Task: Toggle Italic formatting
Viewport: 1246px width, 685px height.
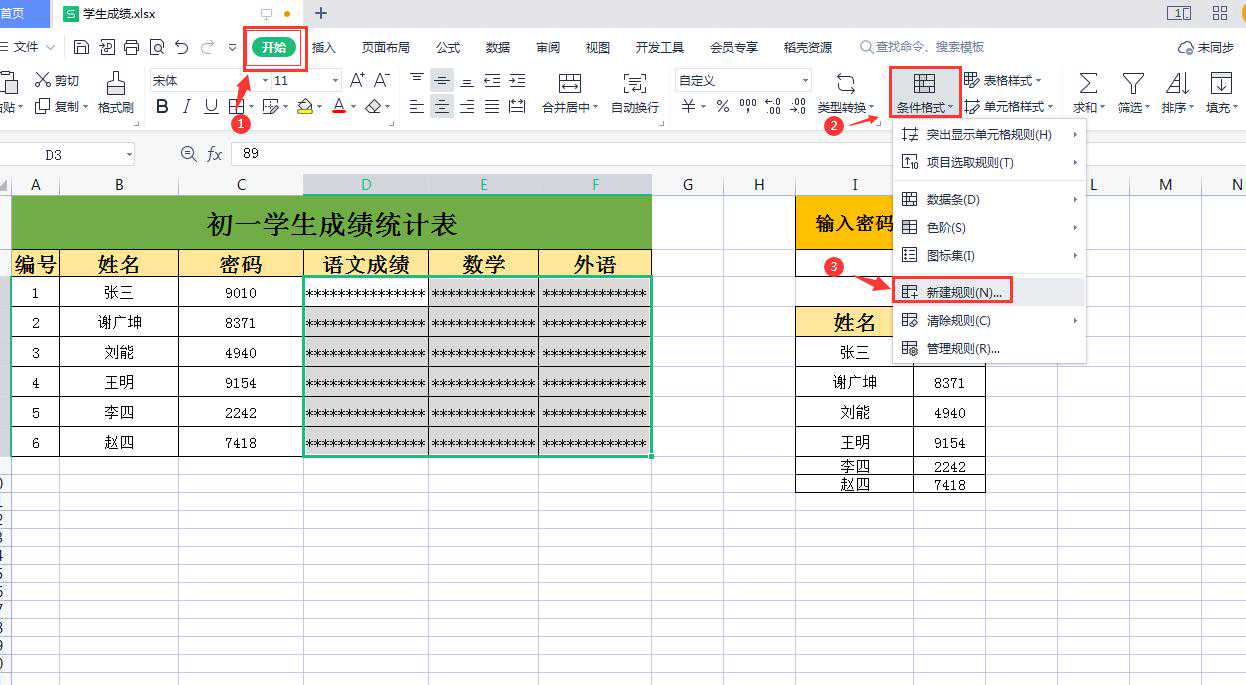Action: (x=187, y=106)
